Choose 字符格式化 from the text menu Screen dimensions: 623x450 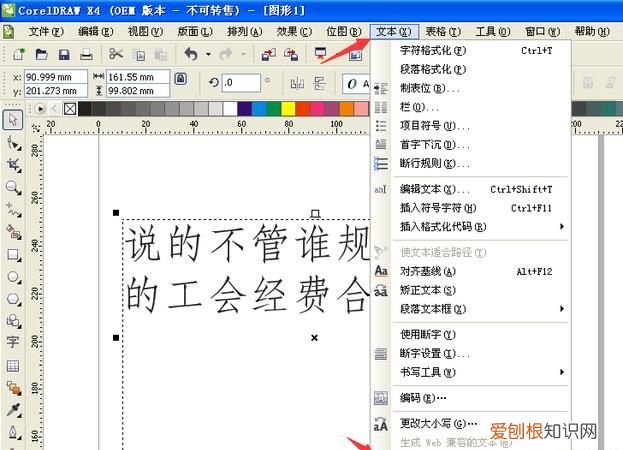(471, 50)
